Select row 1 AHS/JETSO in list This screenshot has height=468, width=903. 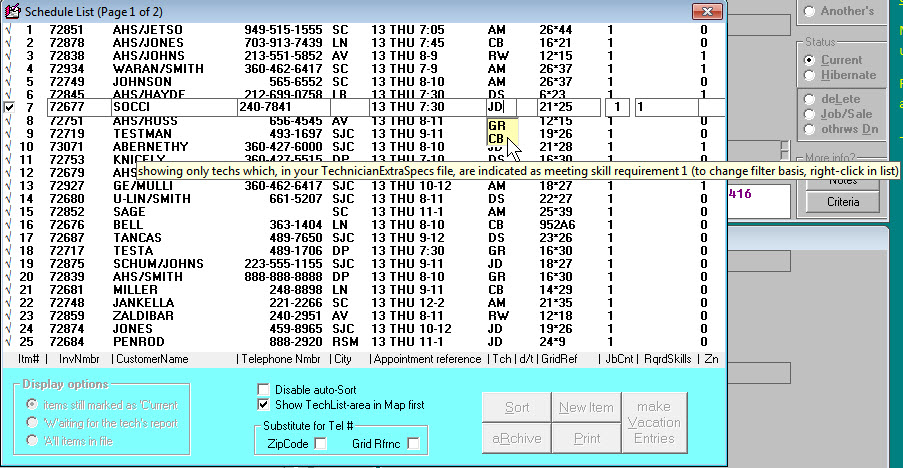point(150,30)
